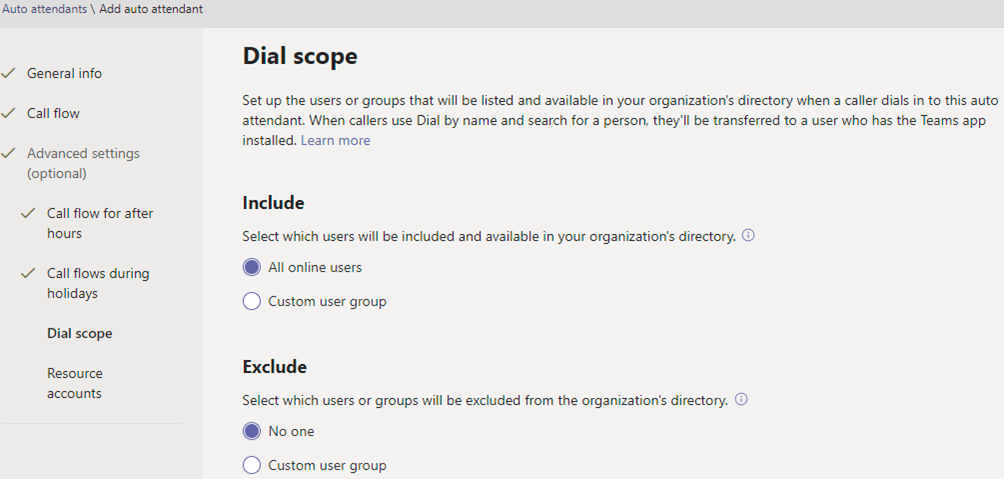
Task: Open the General info step
Action: (64, 73)
